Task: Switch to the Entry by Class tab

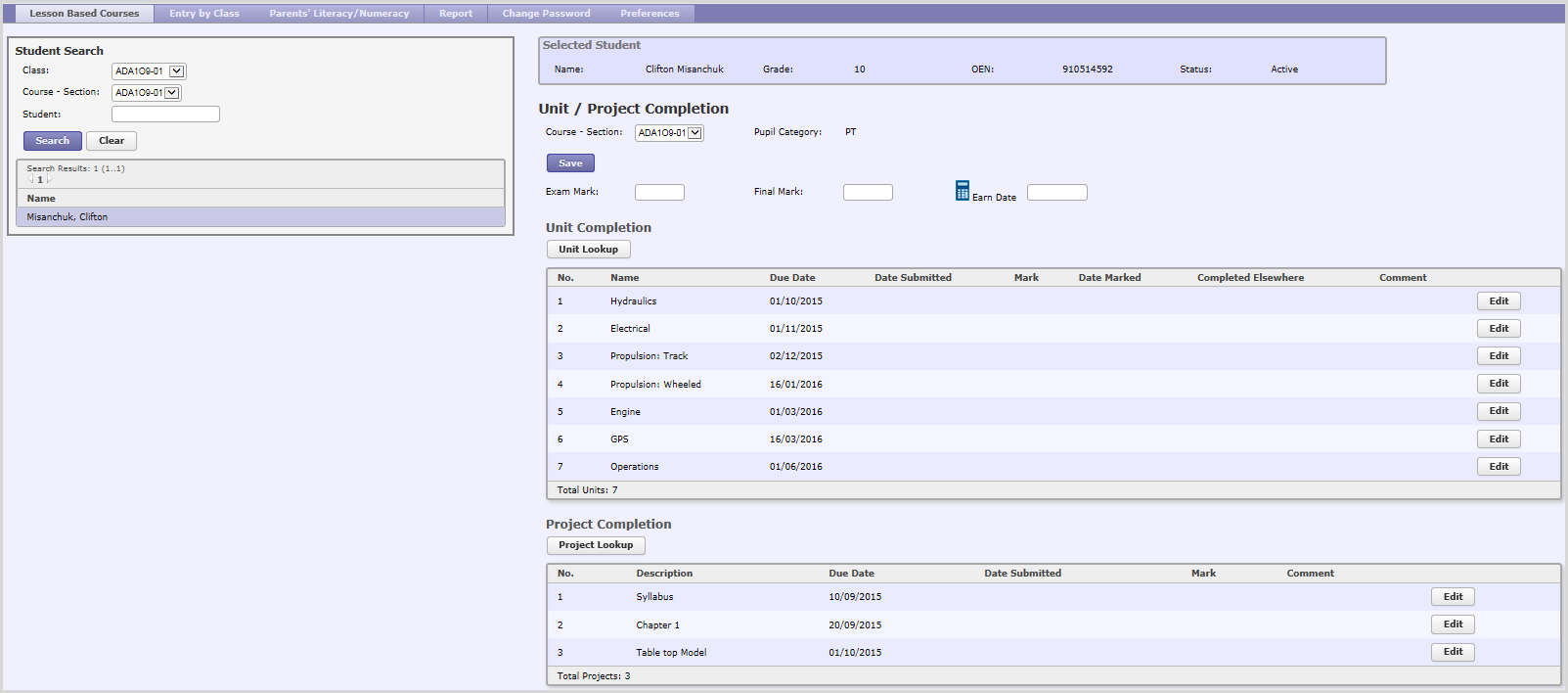Action: coord(203,14)
